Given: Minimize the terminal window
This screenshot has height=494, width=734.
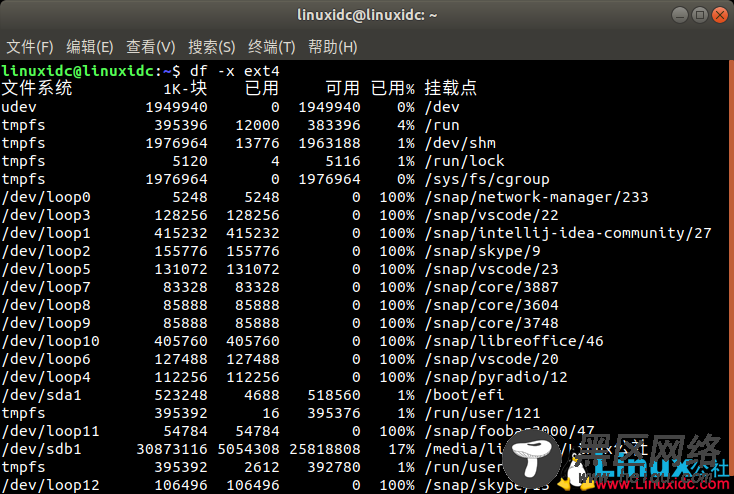Looking at the screenshot, I should pos(680,15).
